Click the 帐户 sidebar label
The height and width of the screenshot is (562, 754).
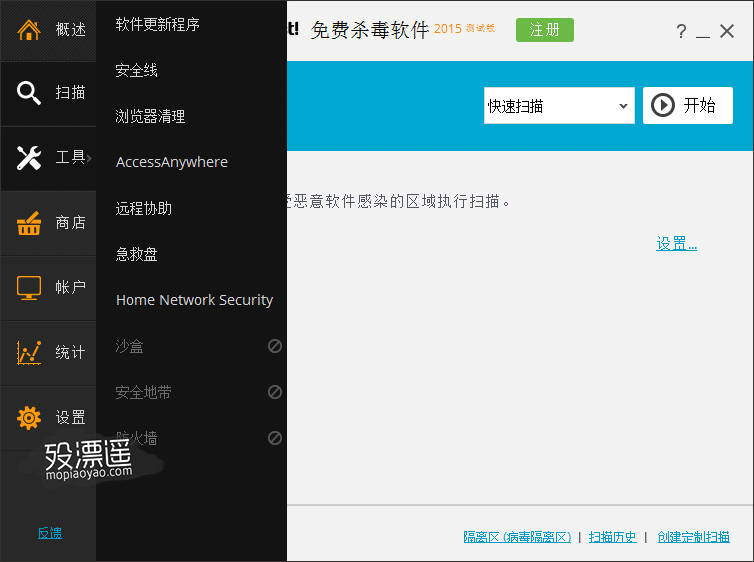pyautogui.click(x=71, y=287)
